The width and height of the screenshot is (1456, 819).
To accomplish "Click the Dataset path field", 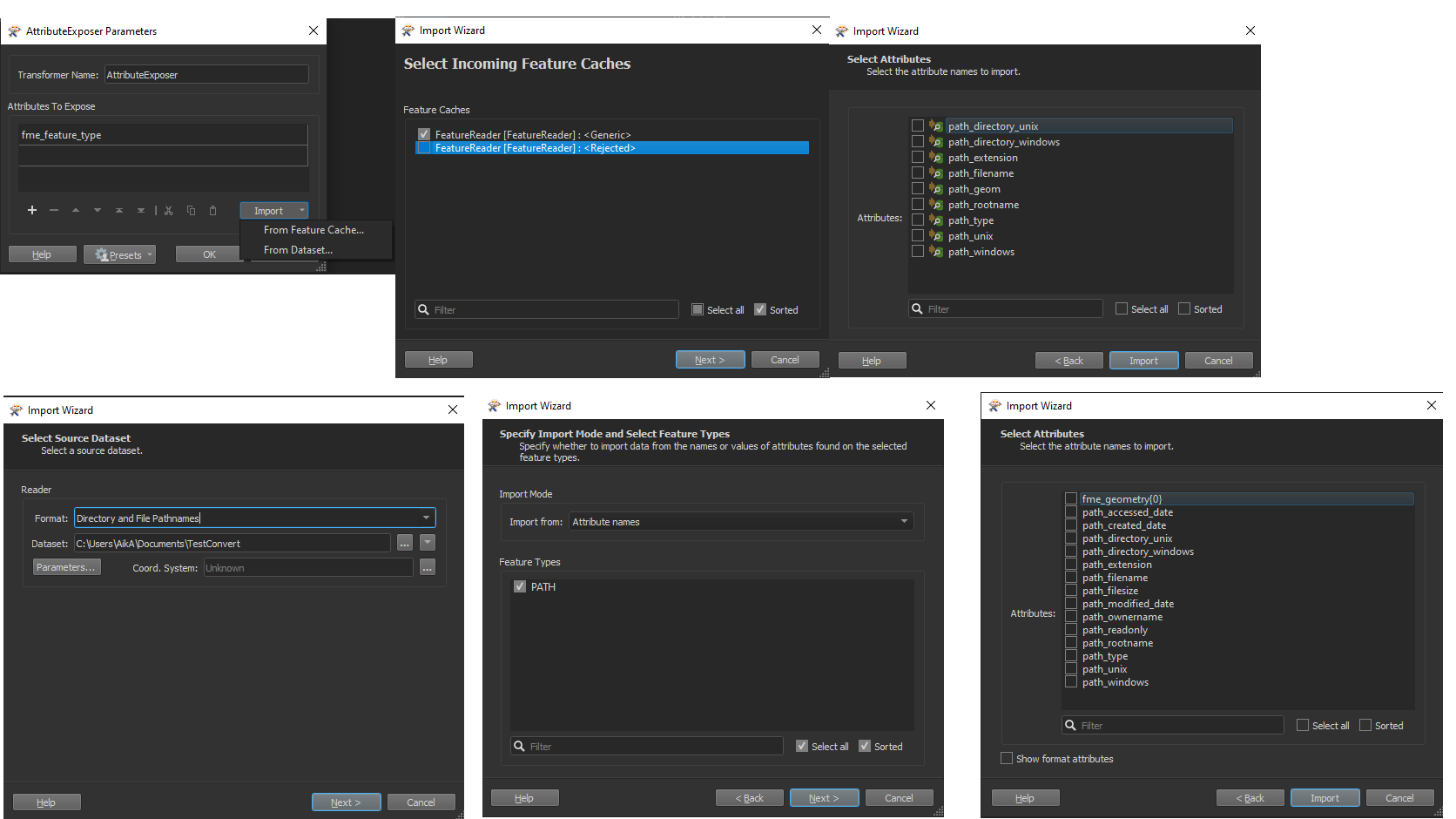I will click(x=233, y=543).
